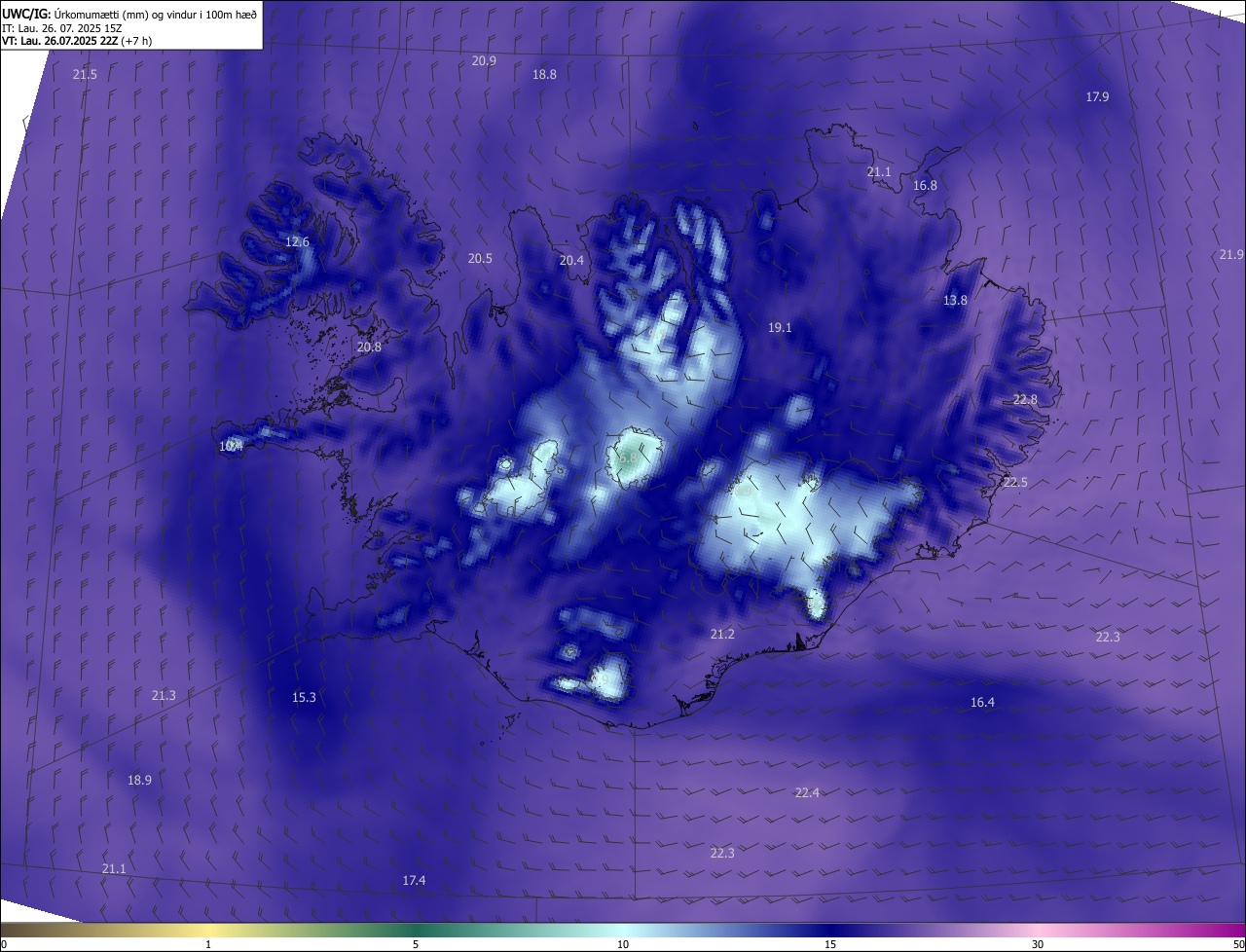Click the 5 tick label on the colorbar
Screen dimensions: 1246x952
(416, 944)
